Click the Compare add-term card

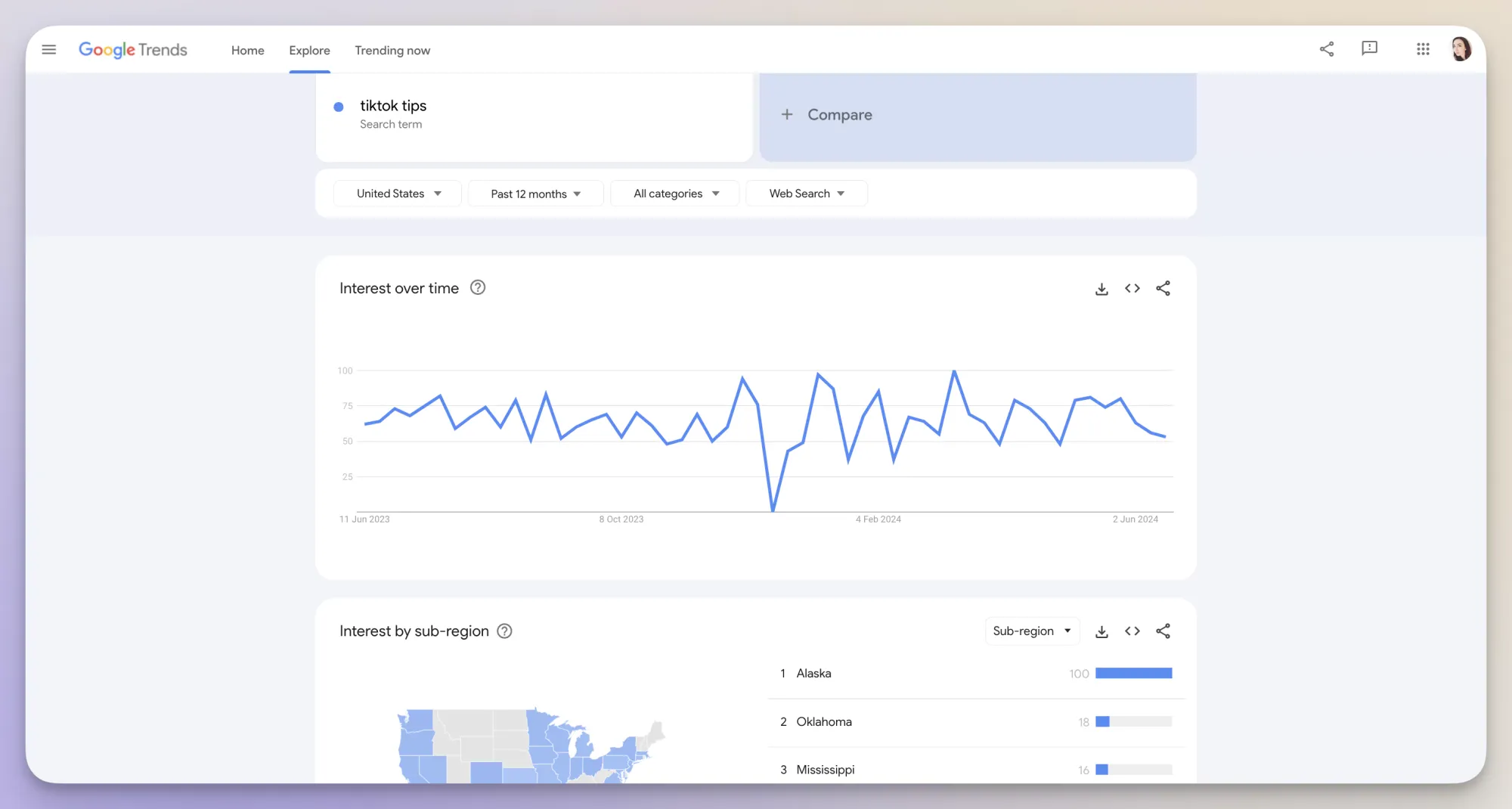click(x=978, y=116)
